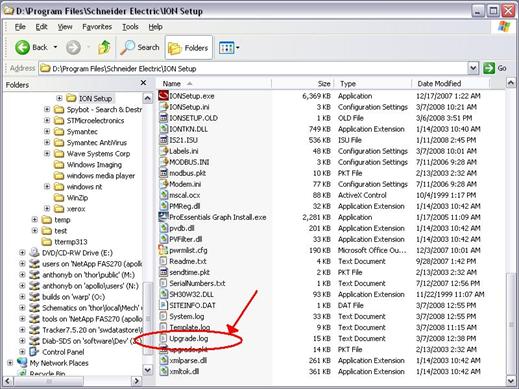The height and width of the screenshot is (389, 519).
Task: Select the Control Panel tree icon
Action: click(x=34, y=352)
